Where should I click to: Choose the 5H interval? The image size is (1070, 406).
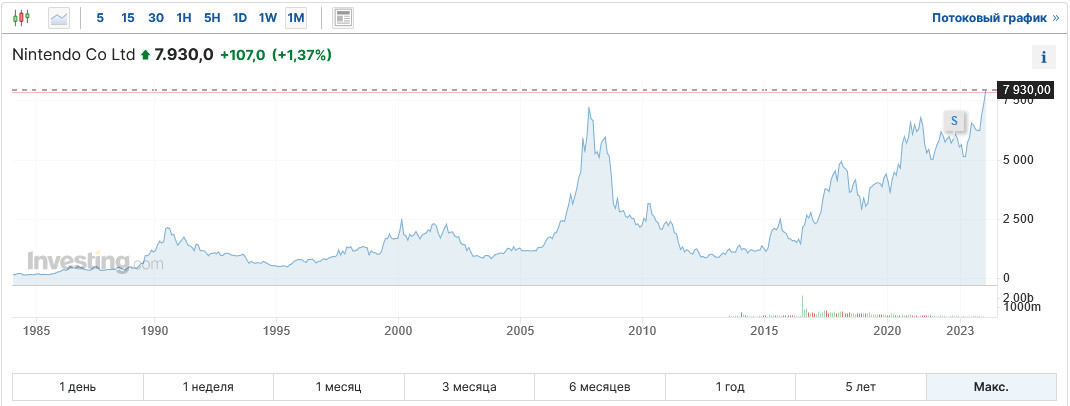[x=212, y=18]
